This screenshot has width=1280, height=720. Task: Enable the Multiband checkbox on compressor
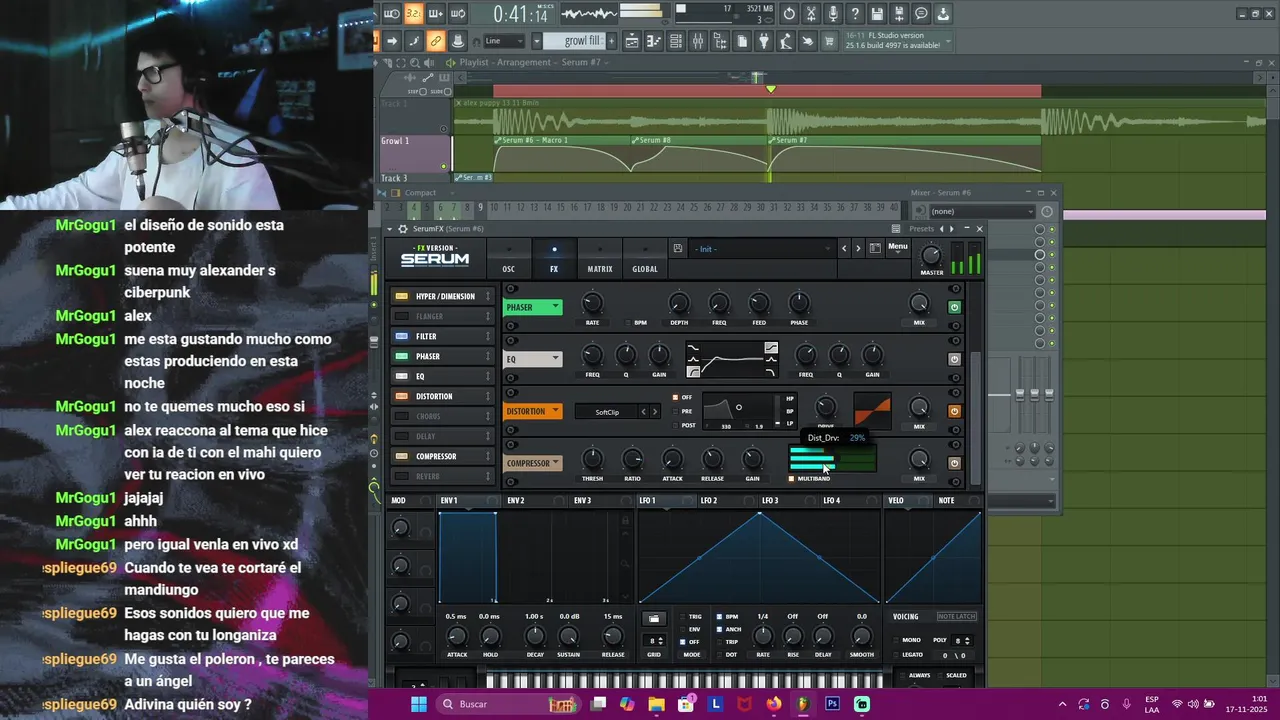(792, 479)
